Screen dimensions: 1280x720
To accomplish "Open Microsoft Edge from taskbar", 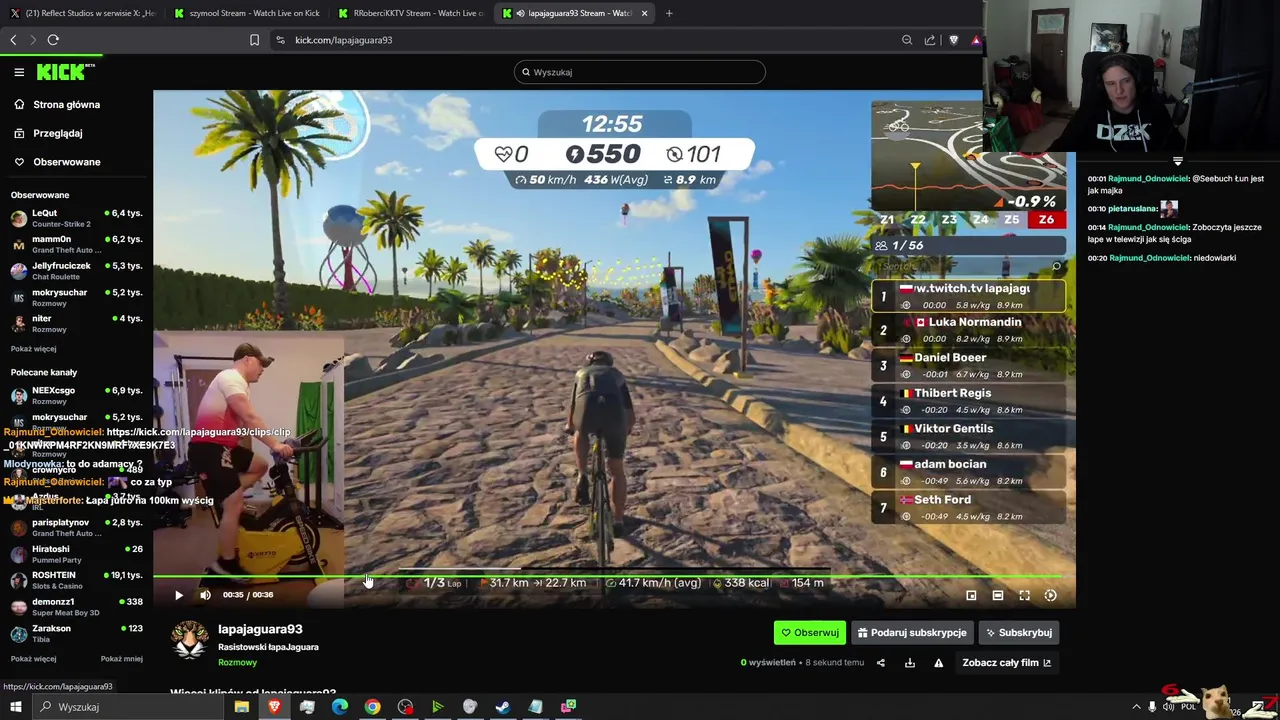I will click(340, 707).
